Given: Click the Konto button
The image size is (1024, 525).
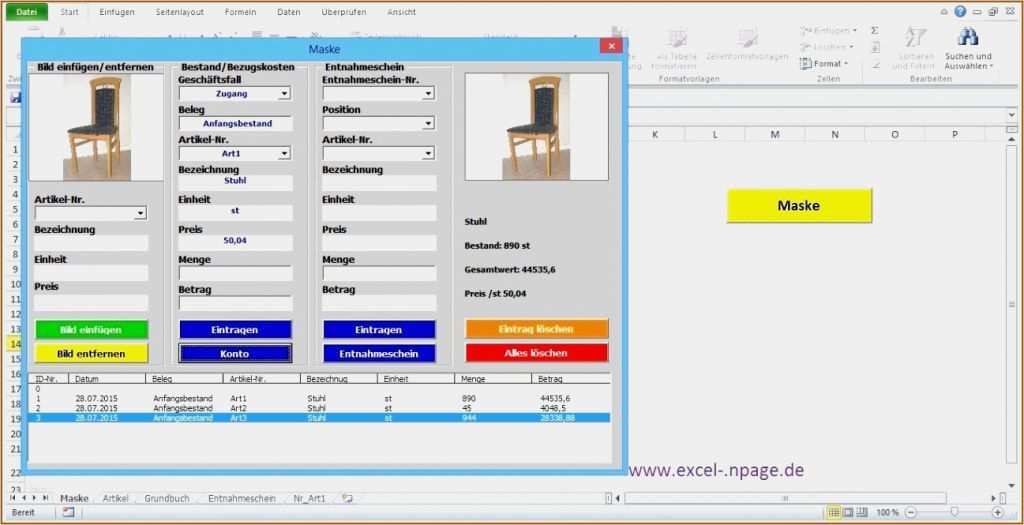Looking at the screenshot, I should [x=235, y=353].
